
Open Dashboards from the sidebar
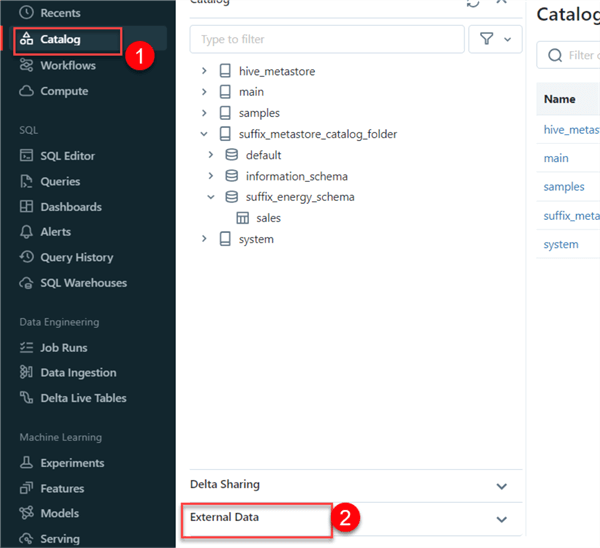[x=70, y=207]
